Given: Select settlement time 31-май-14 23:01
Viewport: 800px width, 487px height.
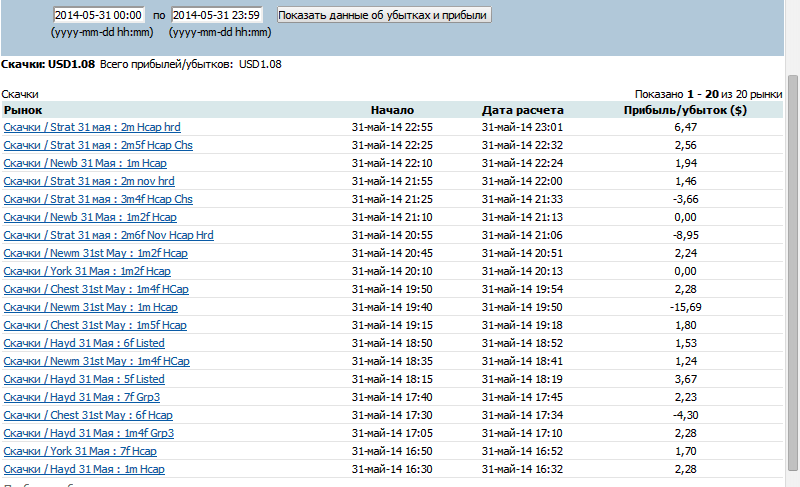Looking at the screenshot, I should tap(522, 127).
